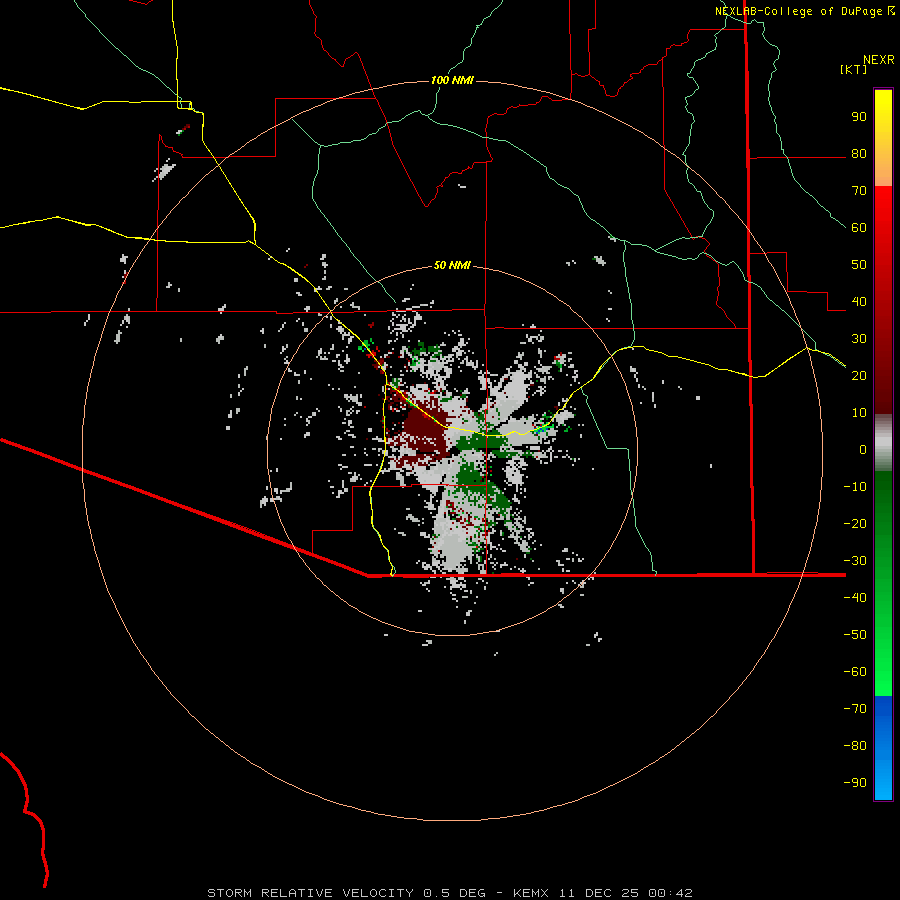Click the 80 value on velocity scale

(x=859, y=153)
